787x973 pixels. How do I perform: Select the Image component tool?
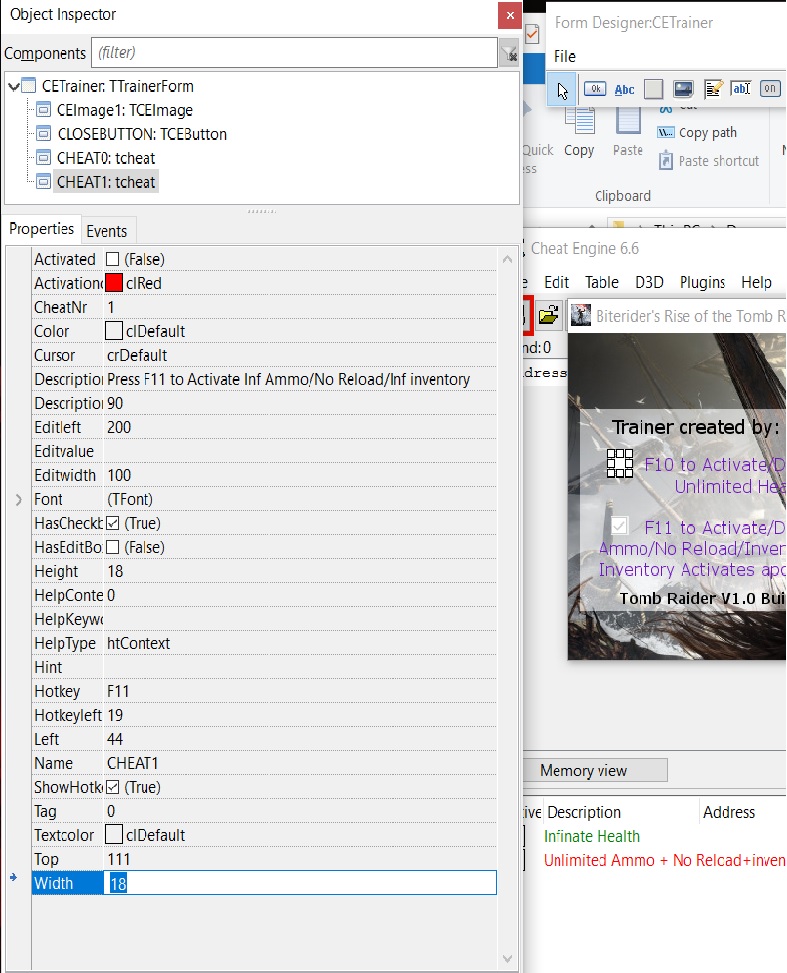point(683,90)
